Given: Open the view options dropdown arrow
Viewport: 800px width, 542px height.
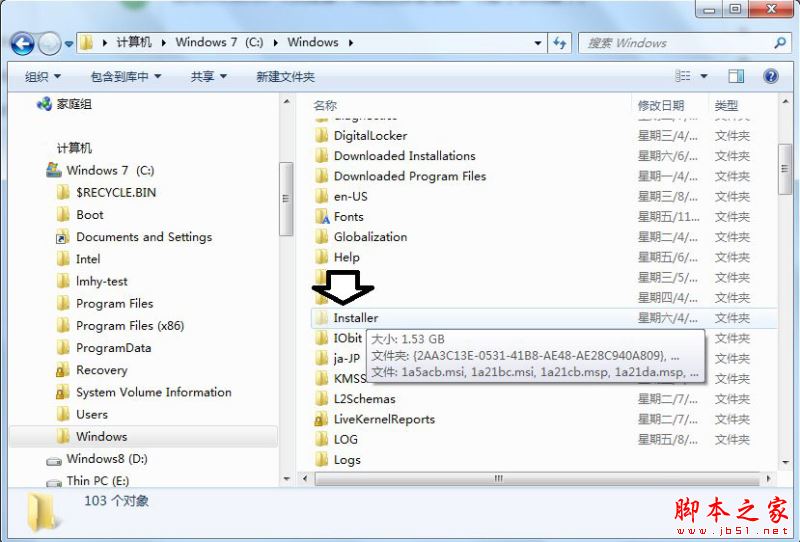Looking at the screenshot, I should 704,76.
